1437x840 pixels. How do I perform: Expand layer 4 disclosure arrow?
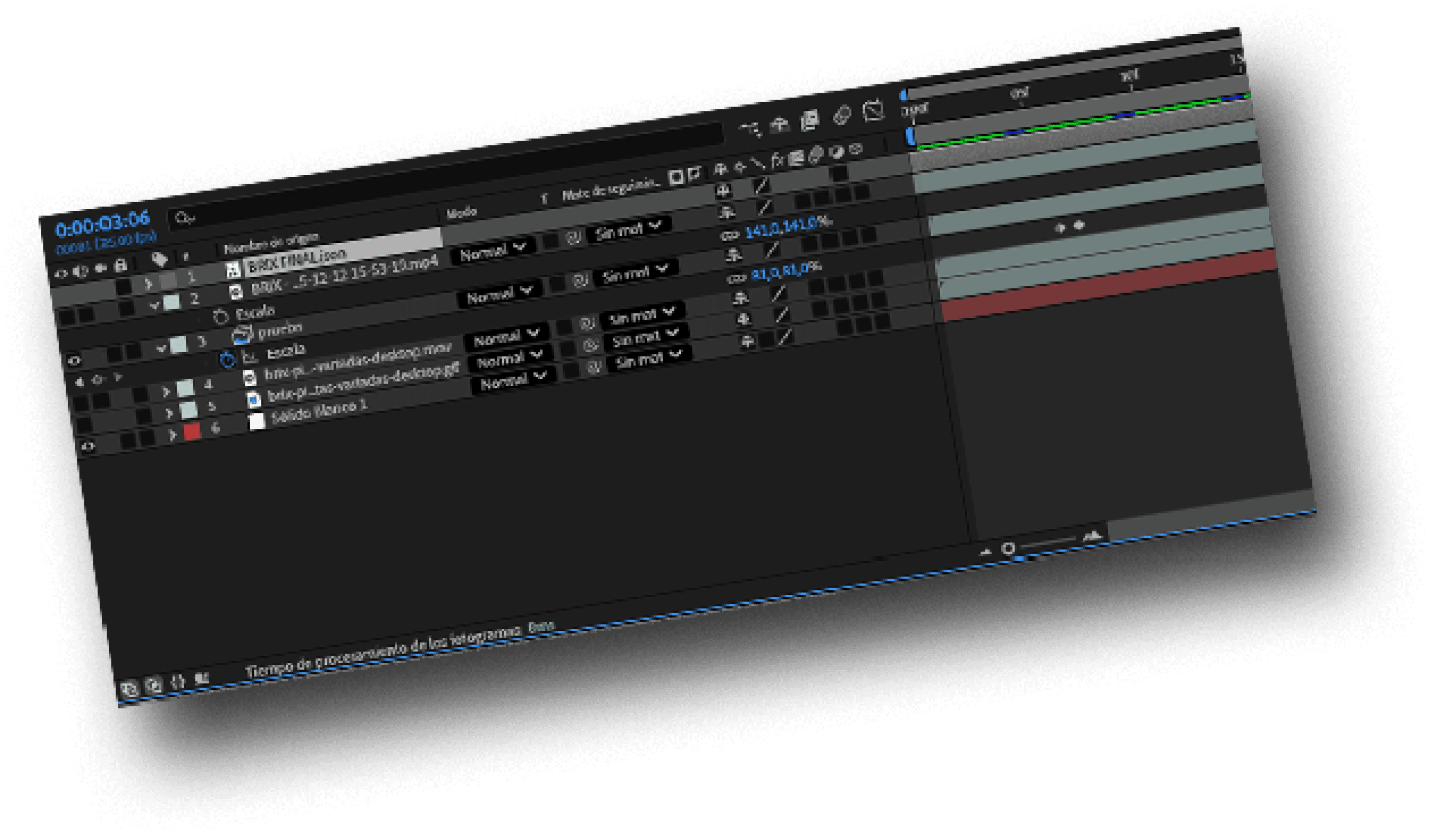(165, 392)
